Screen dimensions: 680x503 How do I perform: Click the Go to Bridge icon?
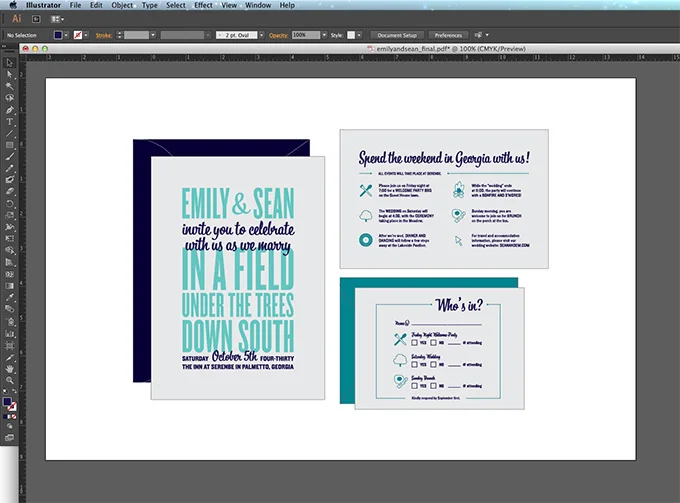click(36, 19)
